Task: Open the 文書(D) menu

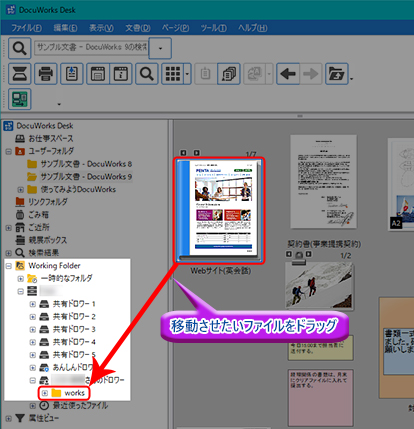Action: tap(138, 28)
